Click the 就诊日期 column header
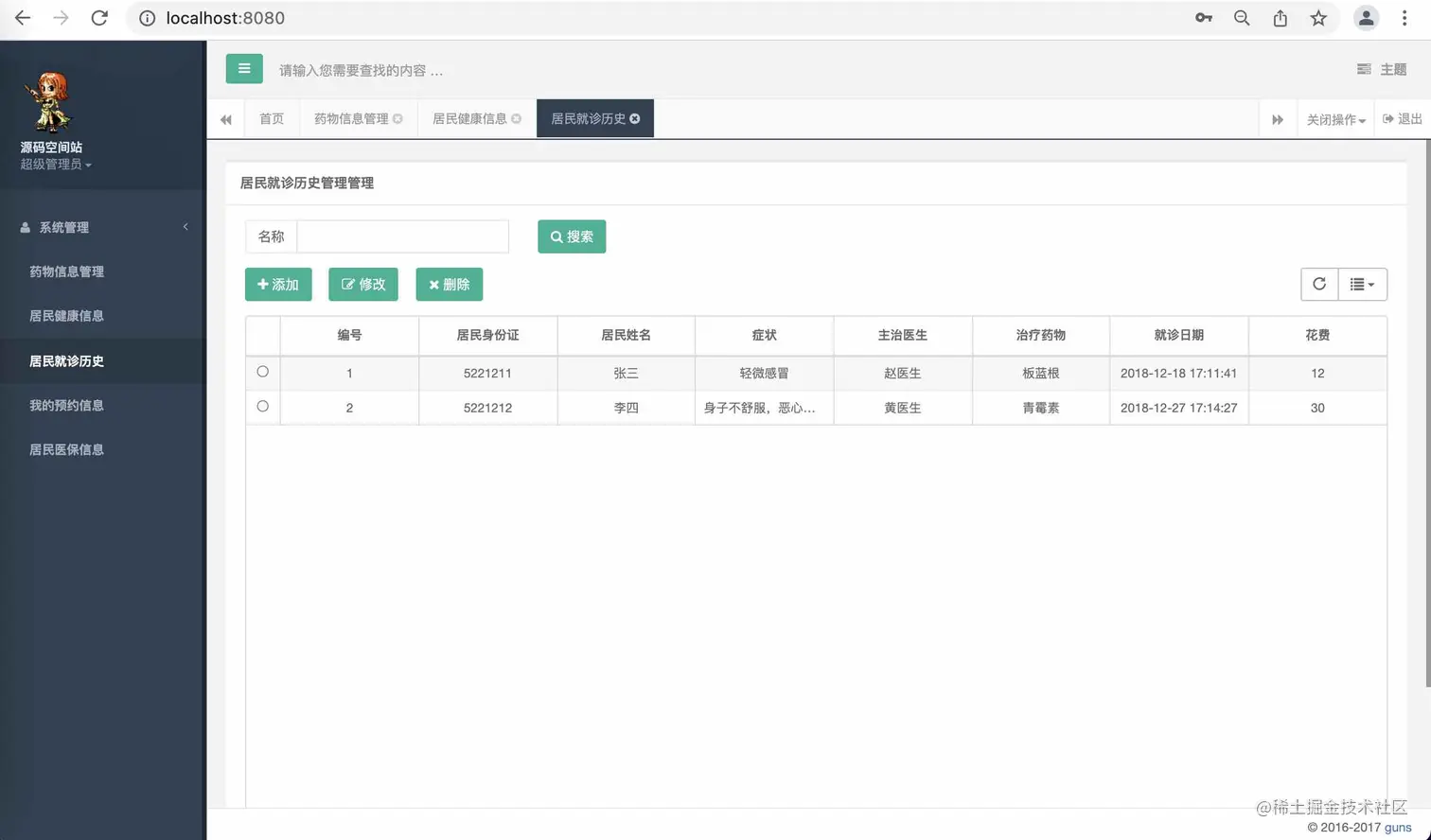The image size is (1431, 840). point(1179,335)
